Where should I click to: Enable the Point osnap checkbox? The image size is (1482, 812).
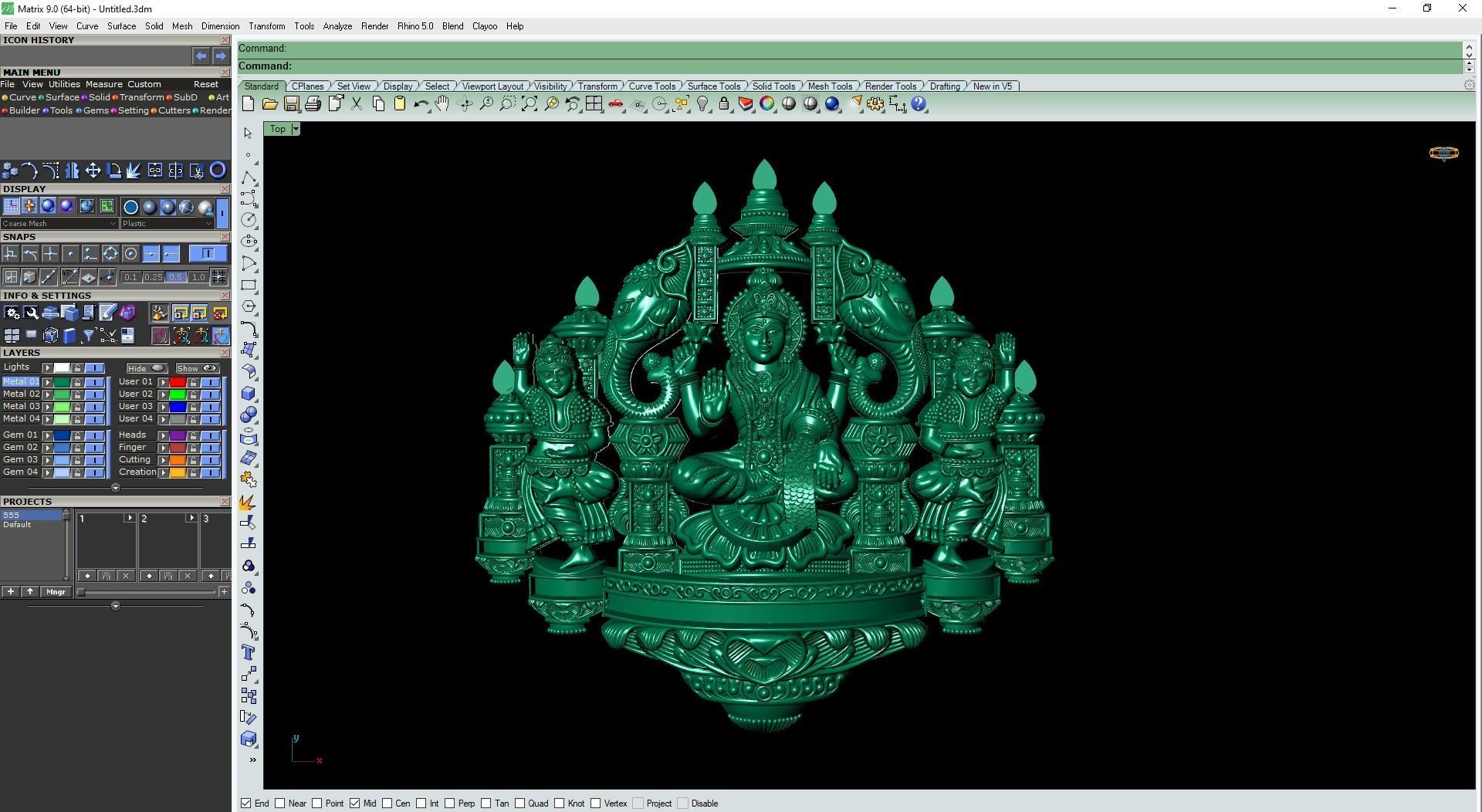tap(317, 804)
